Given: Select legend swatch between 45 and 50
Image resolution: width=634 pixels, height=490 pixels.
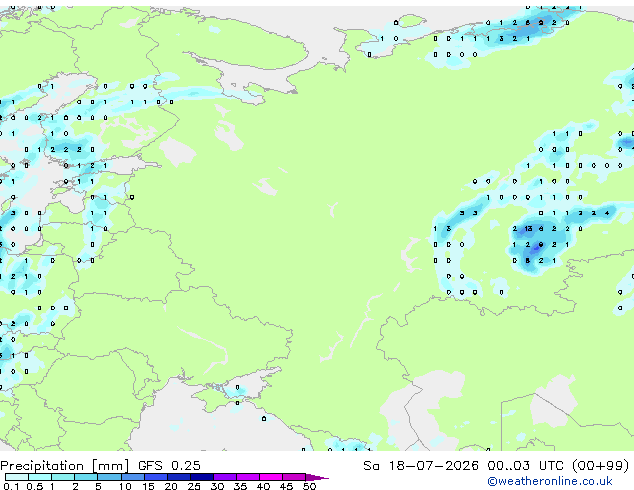Looking at the screenshot, I should click(294, 477).
